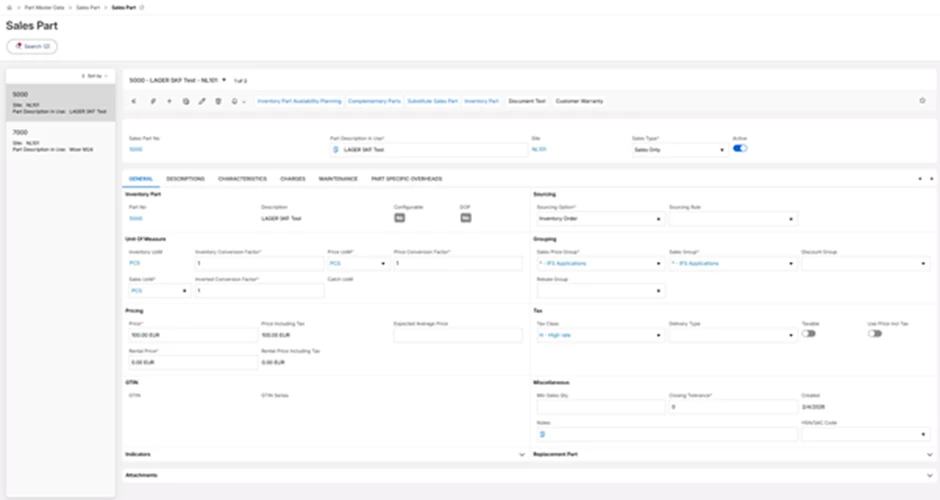Open the Inventory Part toolbar link
This screenshot has height=500, width=940.
pos(481,101)
